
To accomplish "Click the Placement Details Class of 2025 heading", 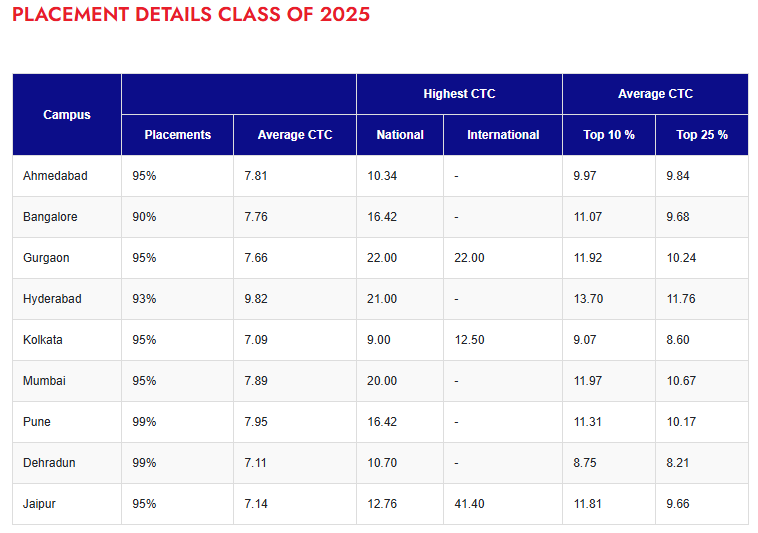I will click(x=191, y=15).
